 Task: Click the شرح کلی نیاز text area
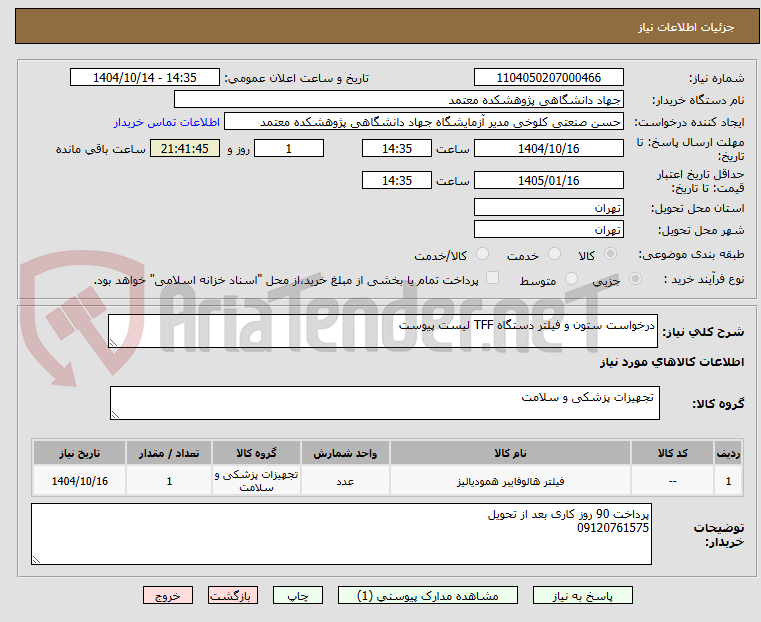click(x=382, y=331)
